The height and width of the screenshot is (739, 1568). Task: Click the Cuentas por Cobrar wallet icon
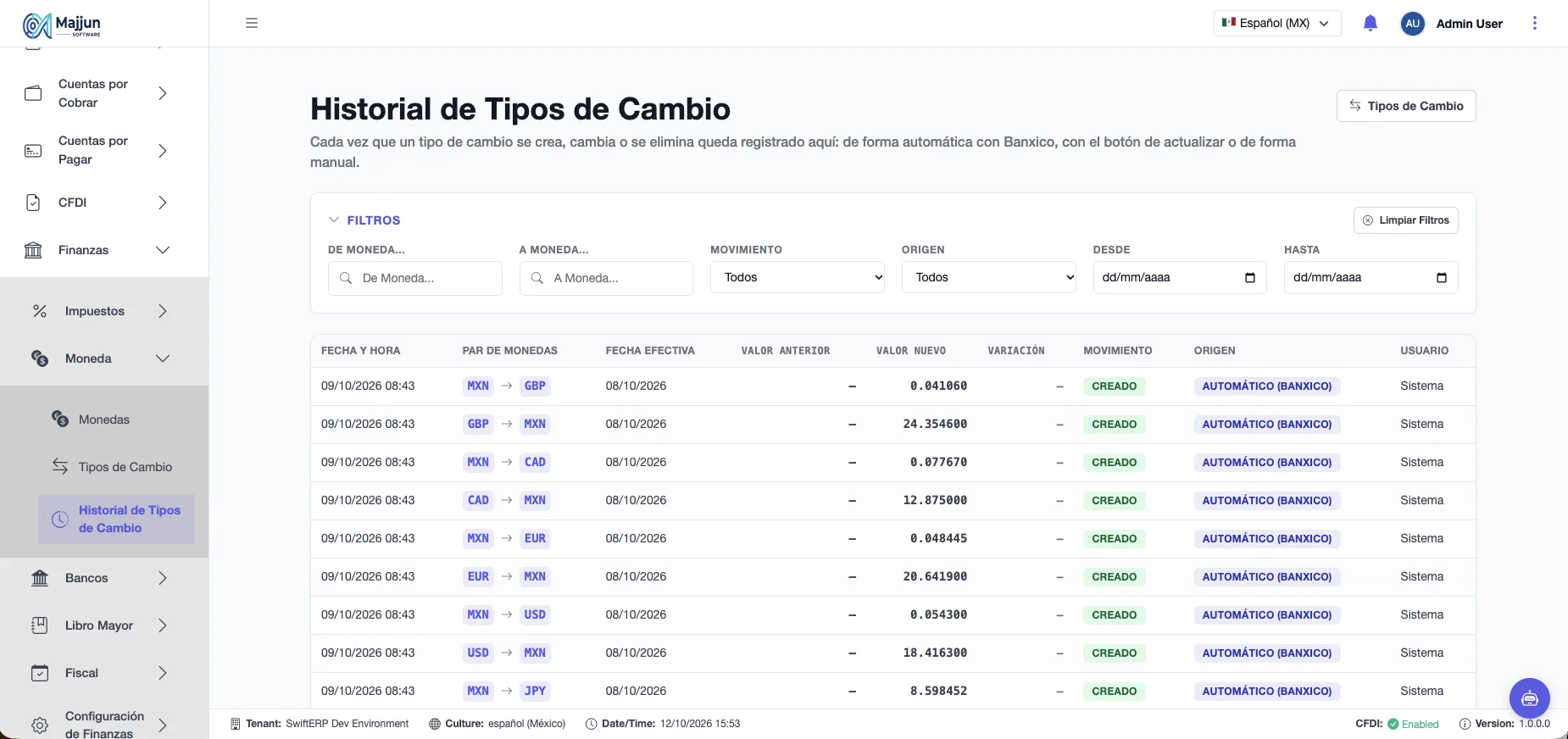33,93
